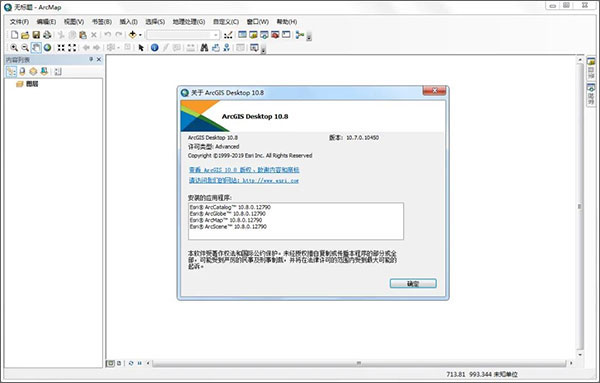
Task: Open the Insert (I) menu
Action: [x=129, y=22]
